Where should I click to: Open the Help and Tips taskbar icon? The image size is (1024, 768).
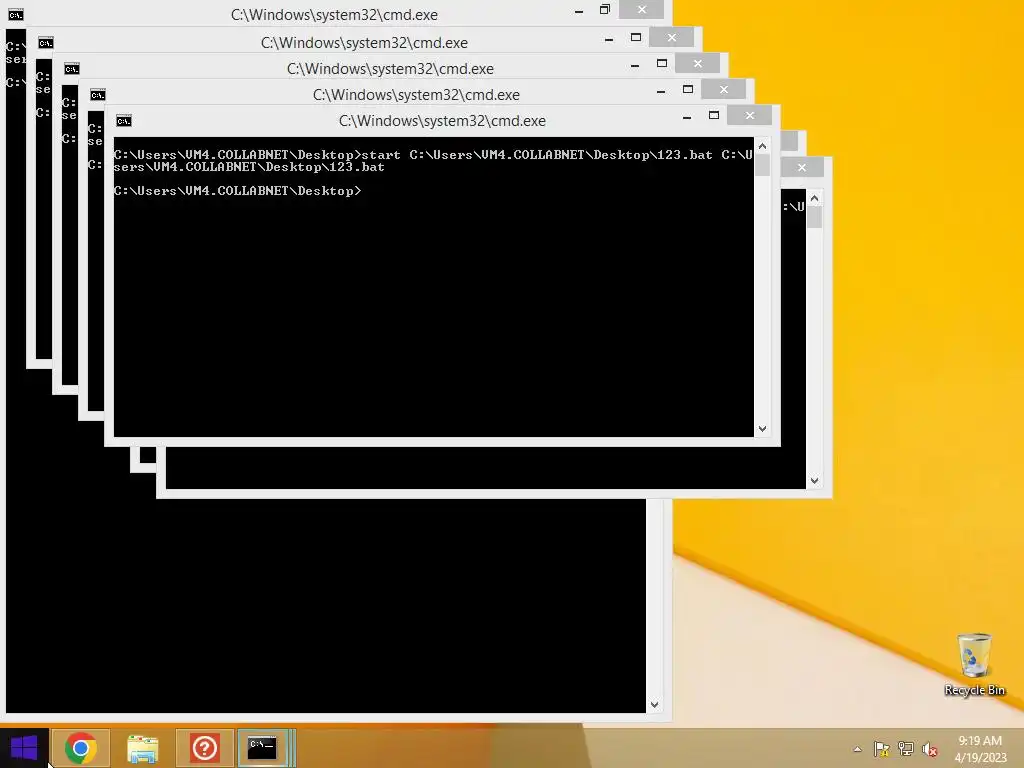[x=204, y=748]
